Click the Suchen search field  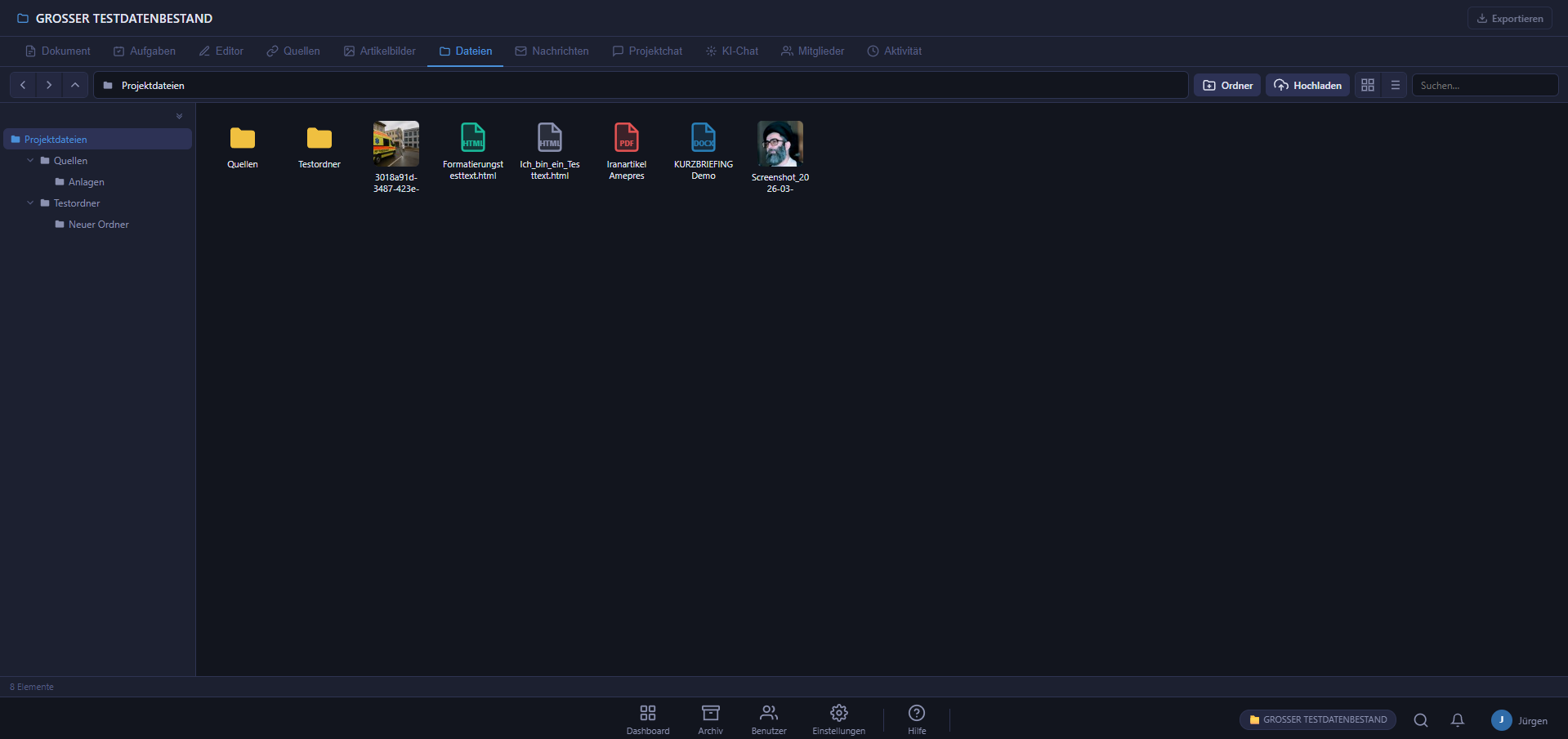point(1485,85)
